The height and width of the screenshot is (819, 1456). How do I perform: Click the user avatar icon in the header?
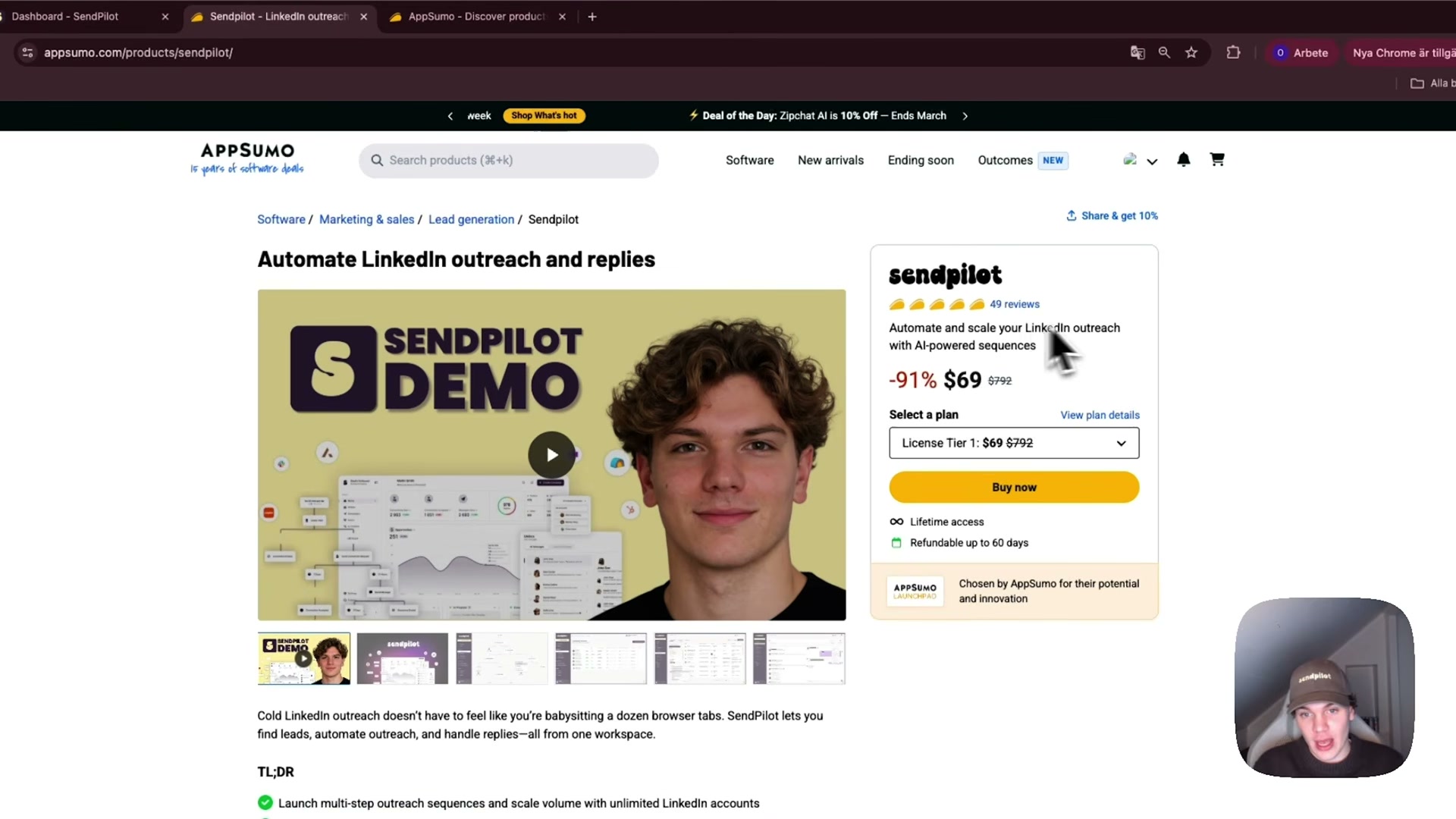pos(1130,159)
